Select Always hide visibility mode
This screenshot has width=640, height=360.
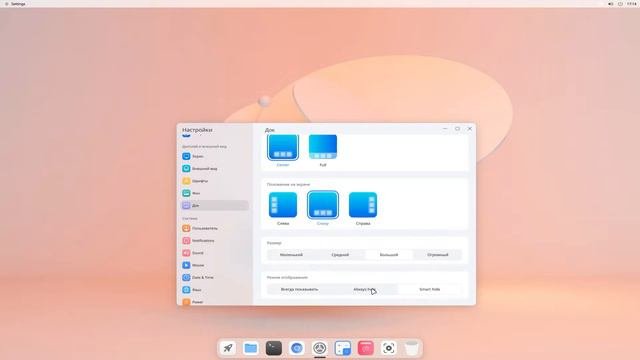pos(364,289)
